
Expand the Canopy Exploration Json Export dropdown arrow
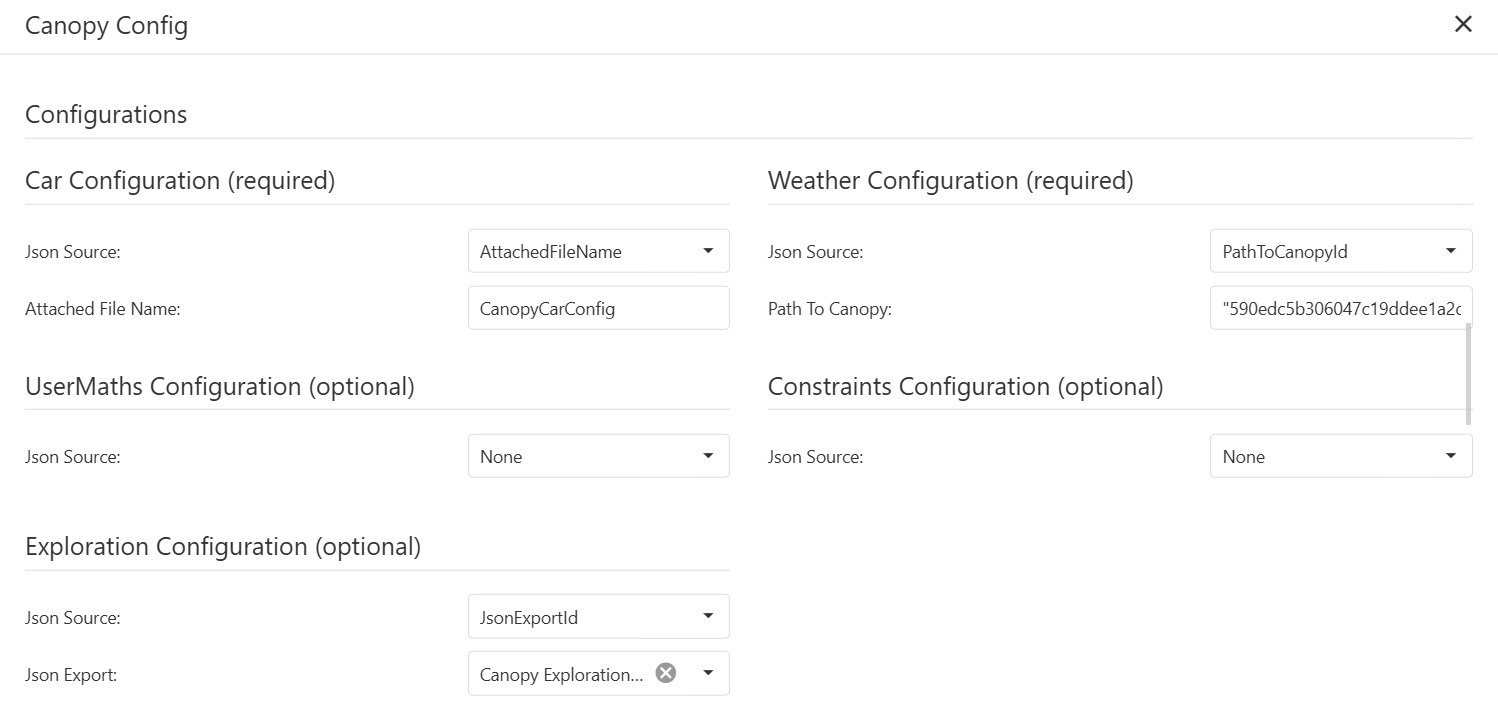coord(708,673)
